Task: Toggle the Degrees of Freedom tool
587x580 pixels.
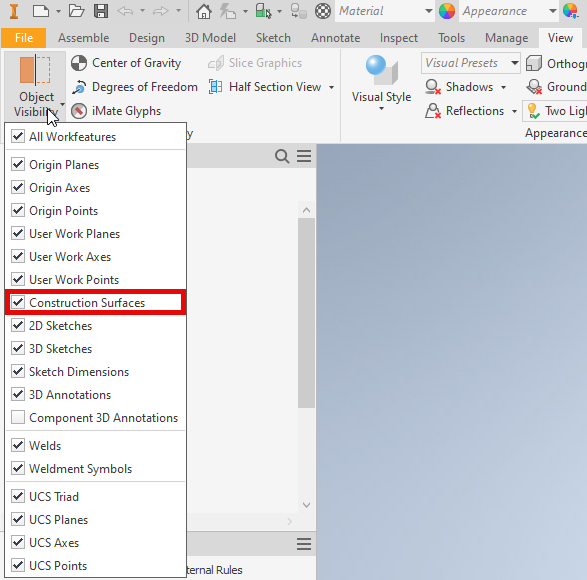Action: (x=135, y=87)
